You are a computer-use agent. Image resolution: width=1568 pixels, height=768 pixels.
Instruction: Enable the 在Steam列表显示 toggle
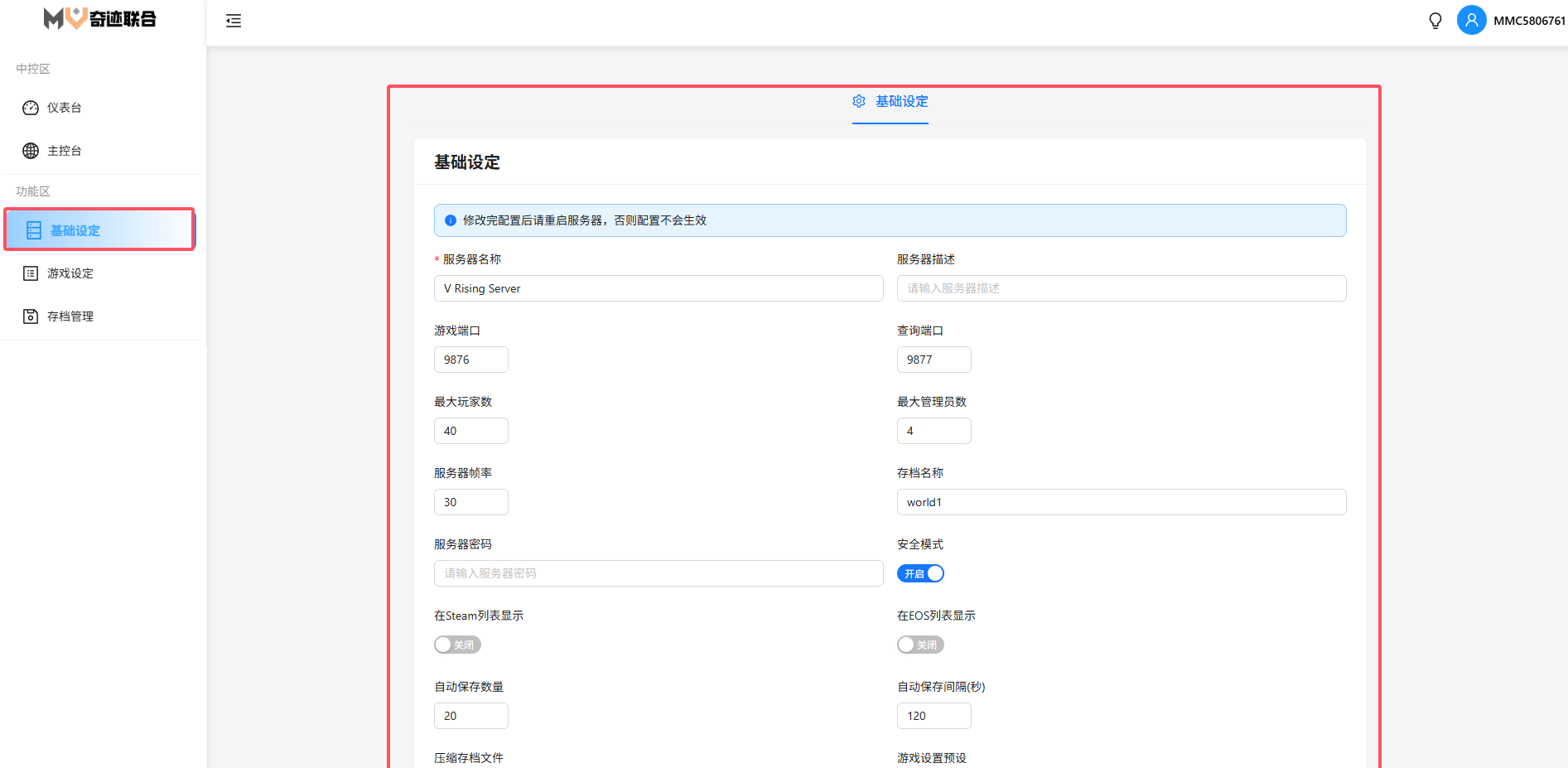tap(457, 645)
